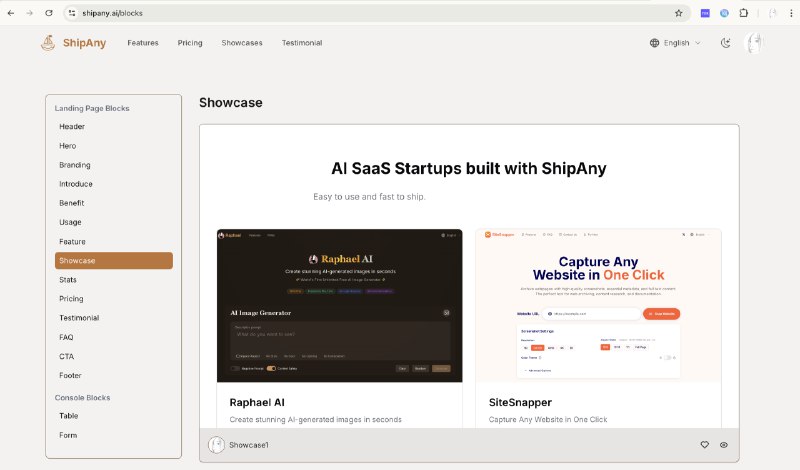Open site information icon in address bar

[72, 13]
